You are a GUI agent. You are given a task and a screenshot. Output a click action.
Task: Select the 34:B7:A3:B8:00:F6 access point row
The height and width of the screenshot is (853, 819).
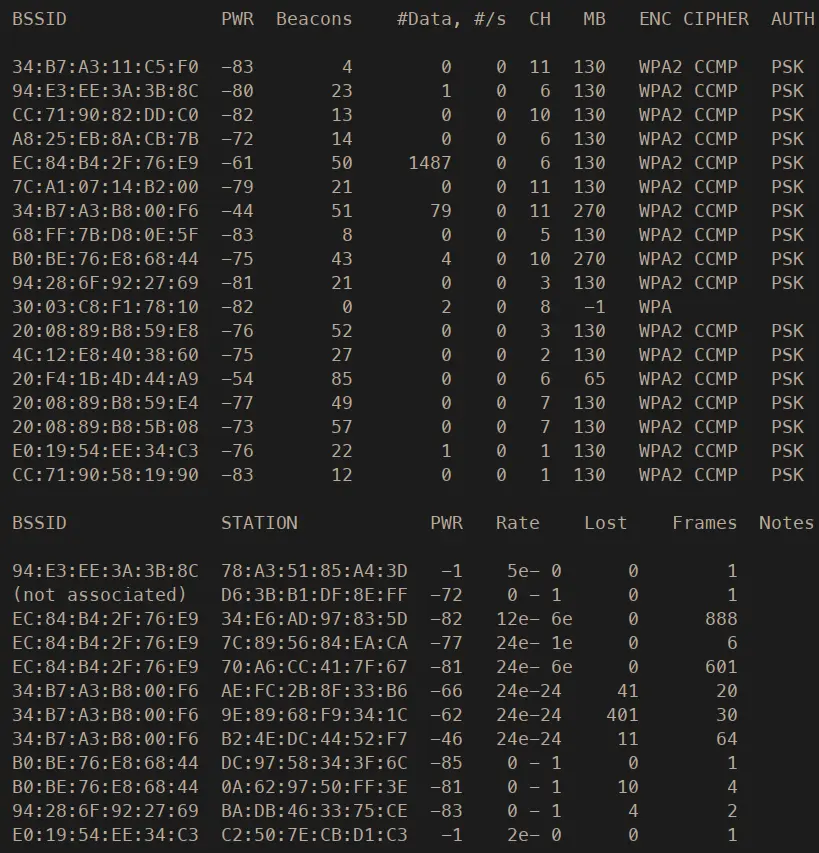(408, 211)
